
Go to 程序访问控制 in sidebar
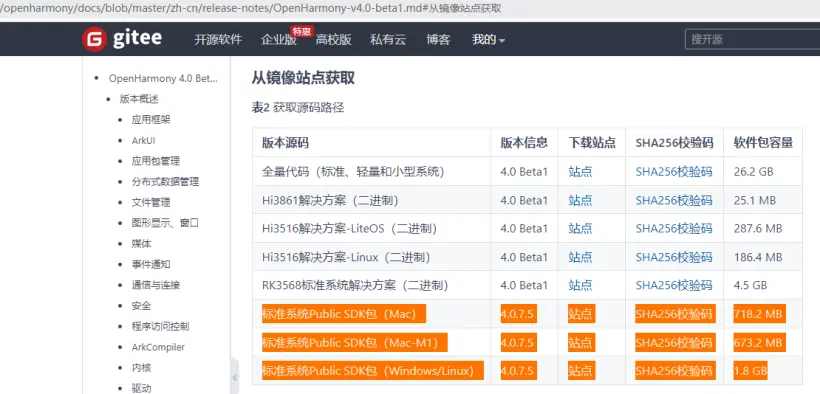tap(161, 327)
